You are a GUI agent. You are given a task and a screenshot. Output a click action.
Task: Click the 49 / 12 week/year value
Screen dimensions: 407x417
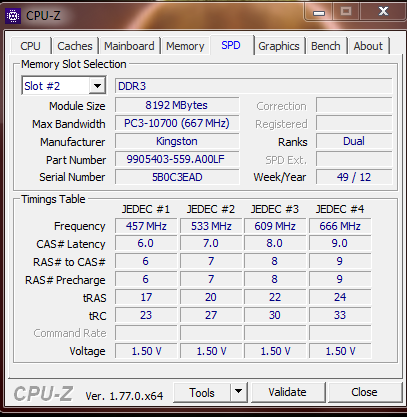click(x=354, y=177)
